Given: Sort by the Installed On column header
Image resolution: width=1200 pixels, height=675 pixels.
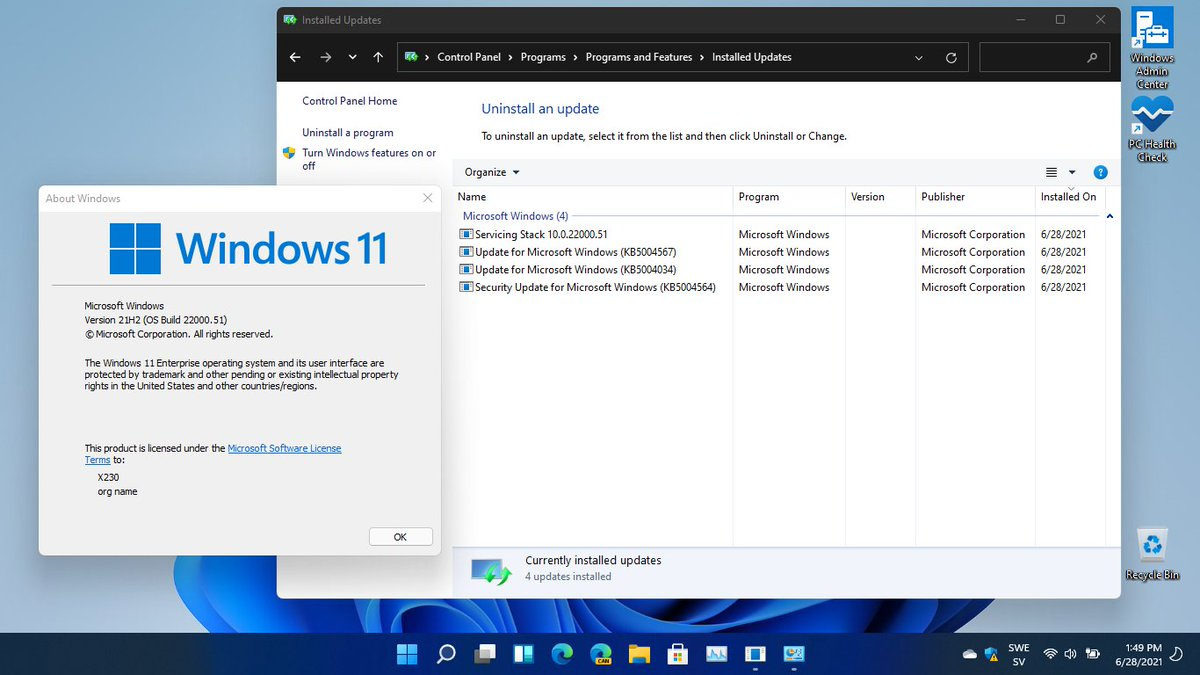Looking at the screenshot, I should pyautogui.click(x=1068, y=197).
